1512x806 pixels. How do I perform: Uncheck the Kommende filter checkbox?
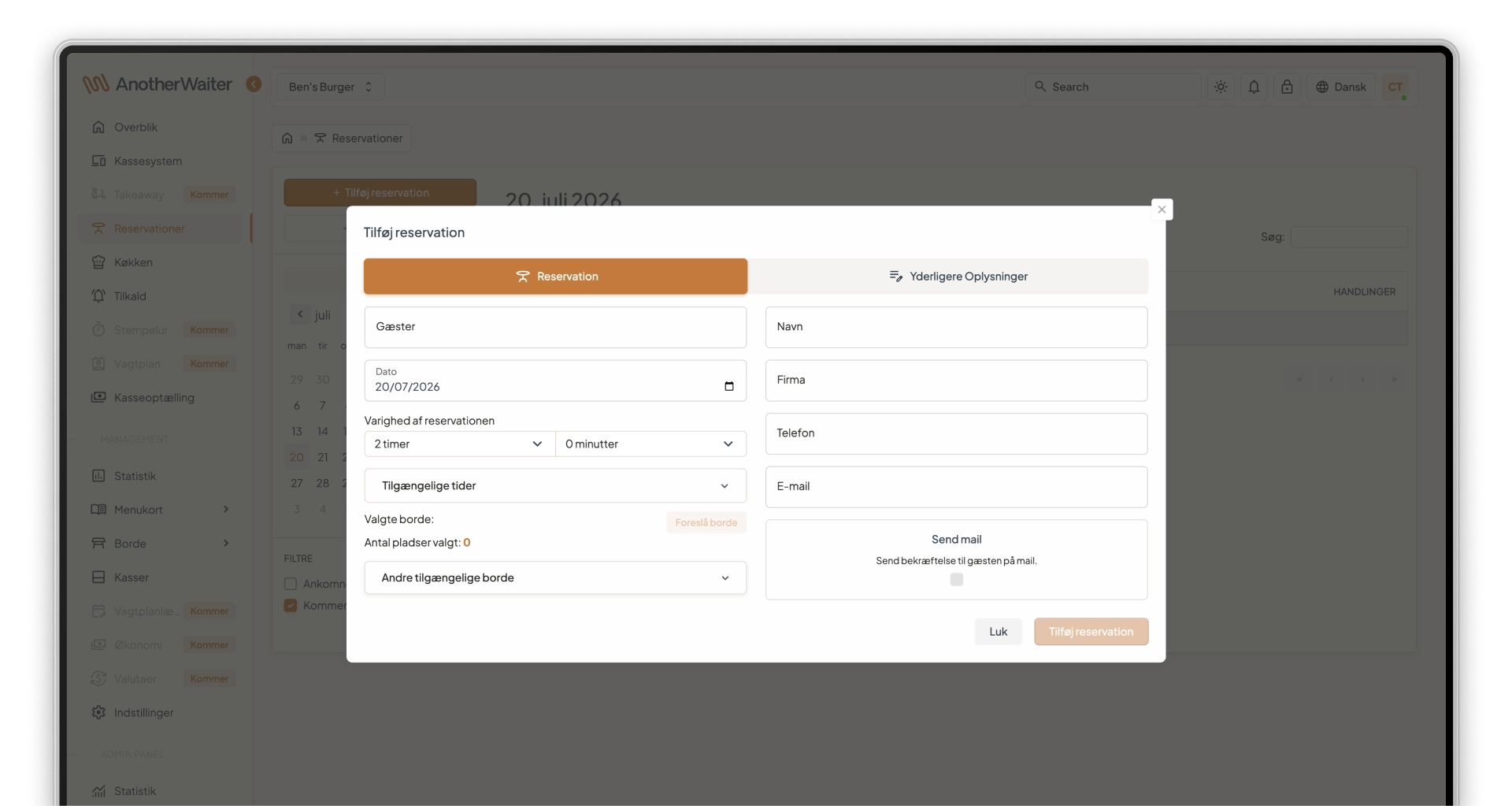pyautogui.click(x=291, y=605)
